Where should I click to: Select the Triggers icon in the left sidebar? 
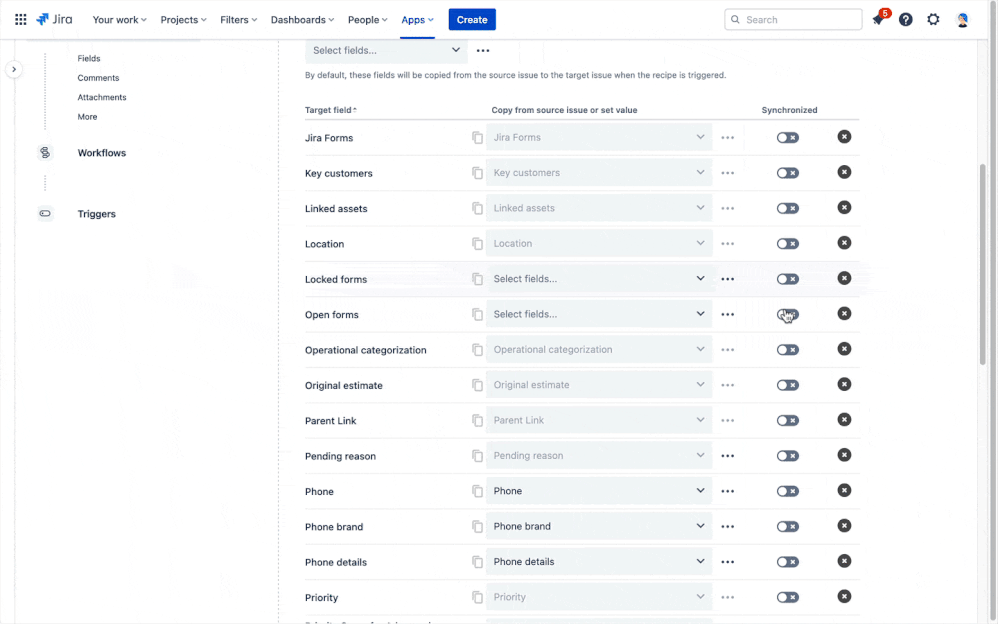click(44, 213)
